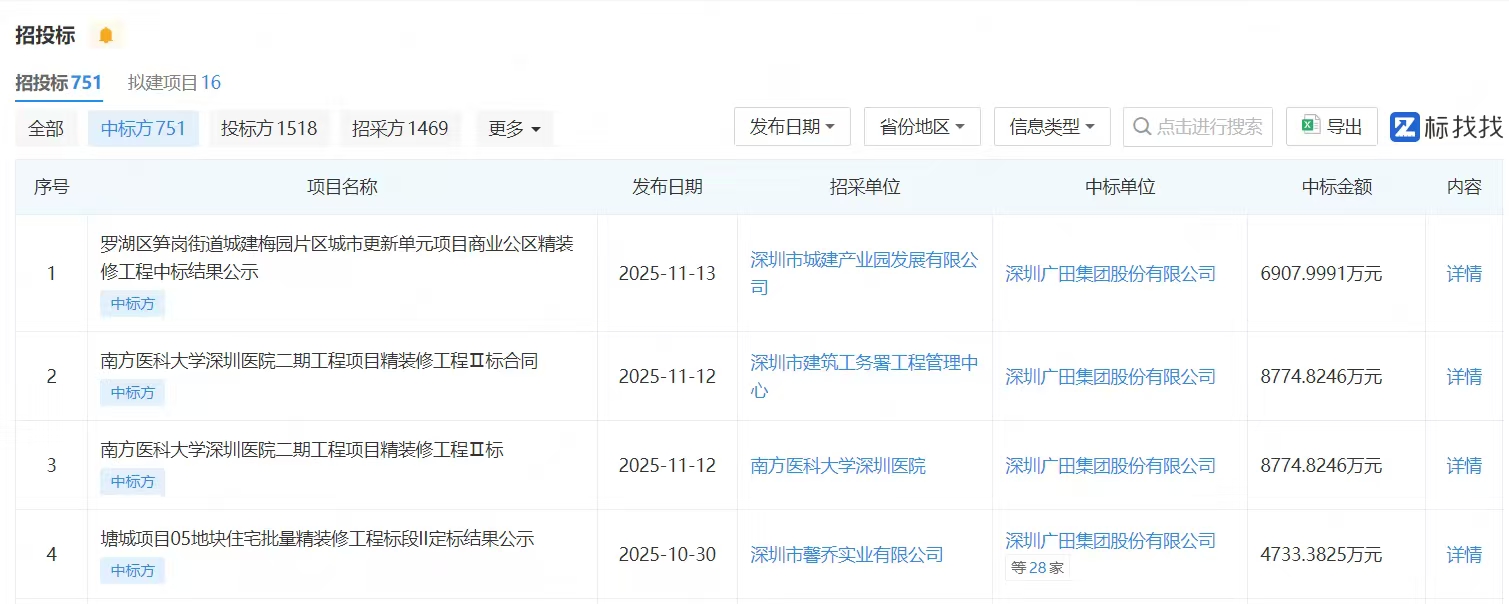Image resolution: width=1509 pixels, height=604 pixels.
Task: Open the 标找找 logo link
Action: tap(1446, 126)
